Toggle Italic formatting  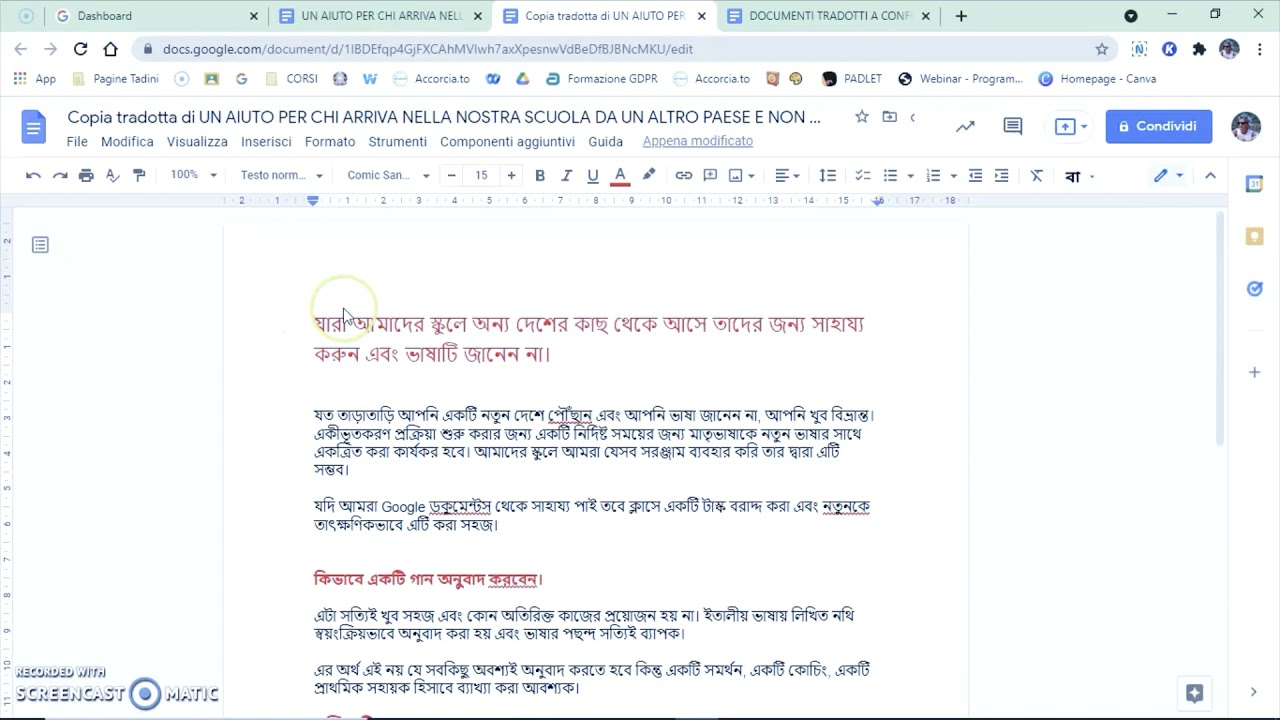click(566, 175)
